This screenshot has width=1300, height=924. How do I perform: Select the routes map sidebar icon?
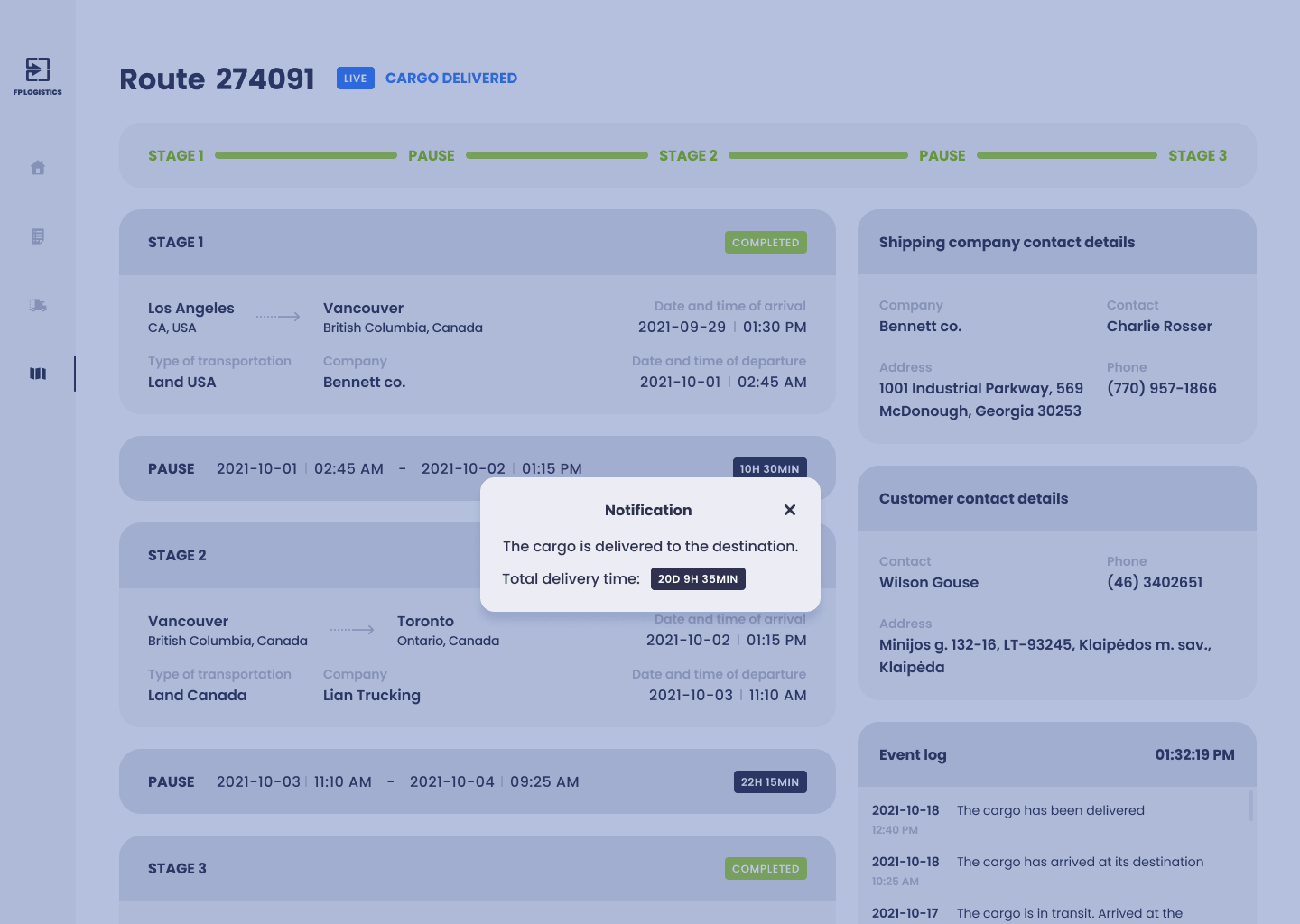click(x=38, y=374)
